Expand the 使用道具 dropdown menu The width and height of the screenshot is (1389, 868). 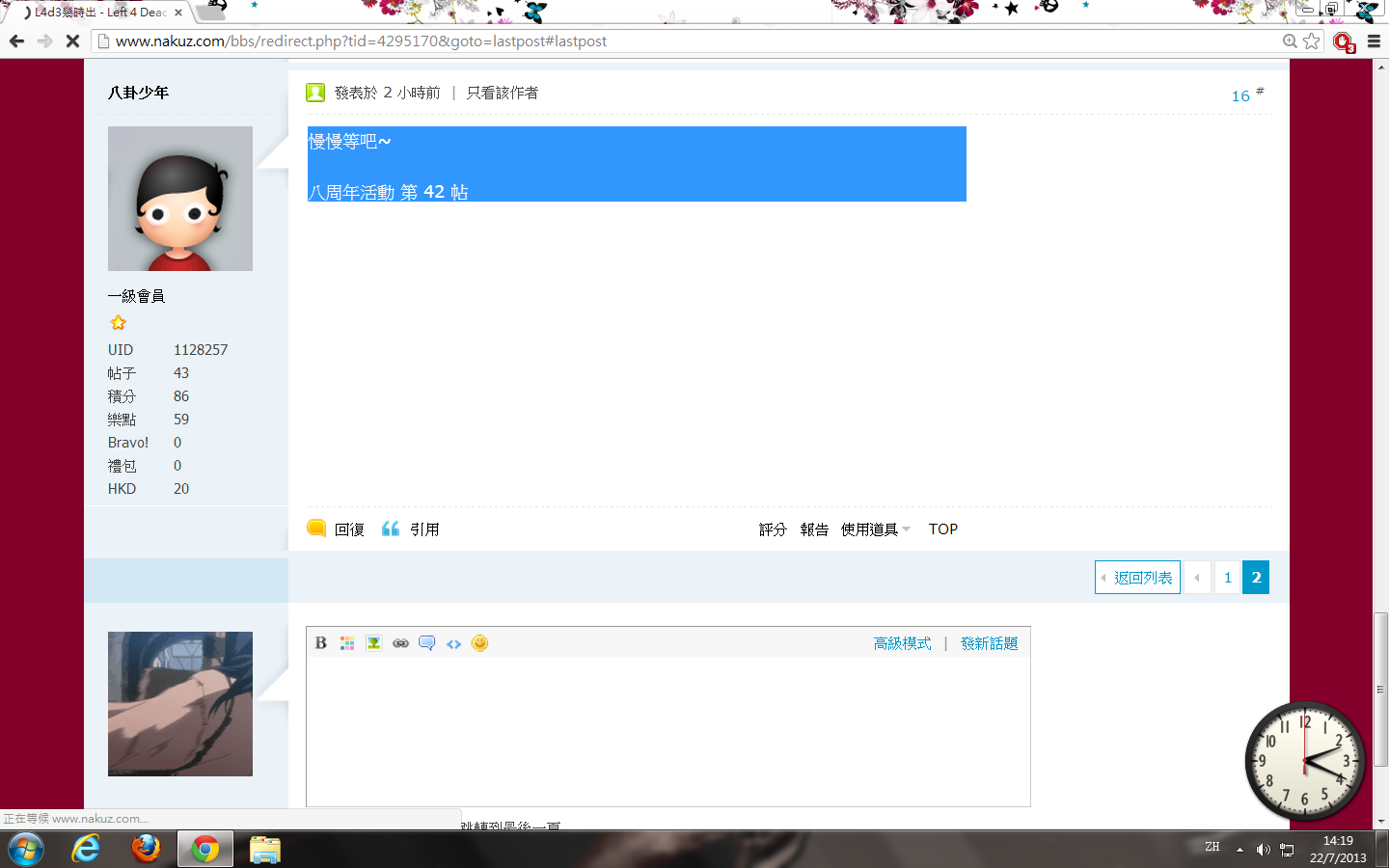point(874,529)
